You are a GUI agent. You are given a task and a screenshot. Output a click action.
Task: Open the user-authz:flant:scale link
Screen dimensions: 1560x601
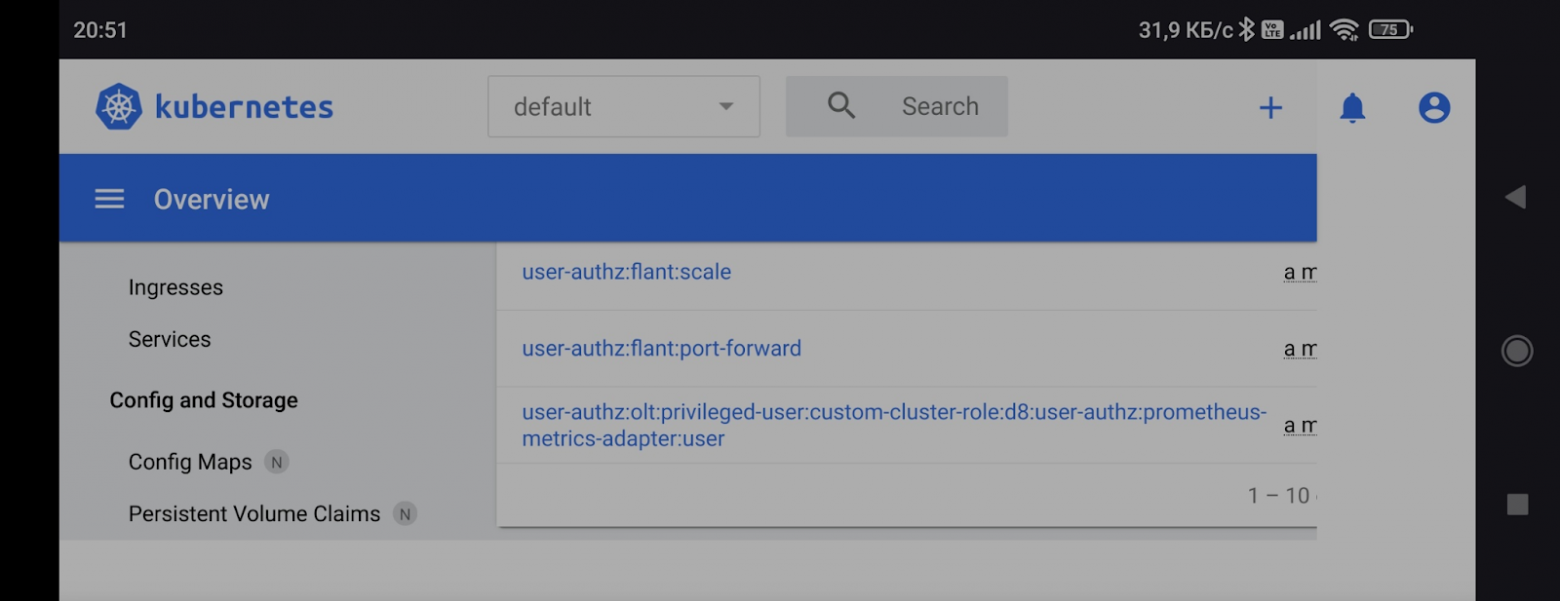(x=626, y=272)
